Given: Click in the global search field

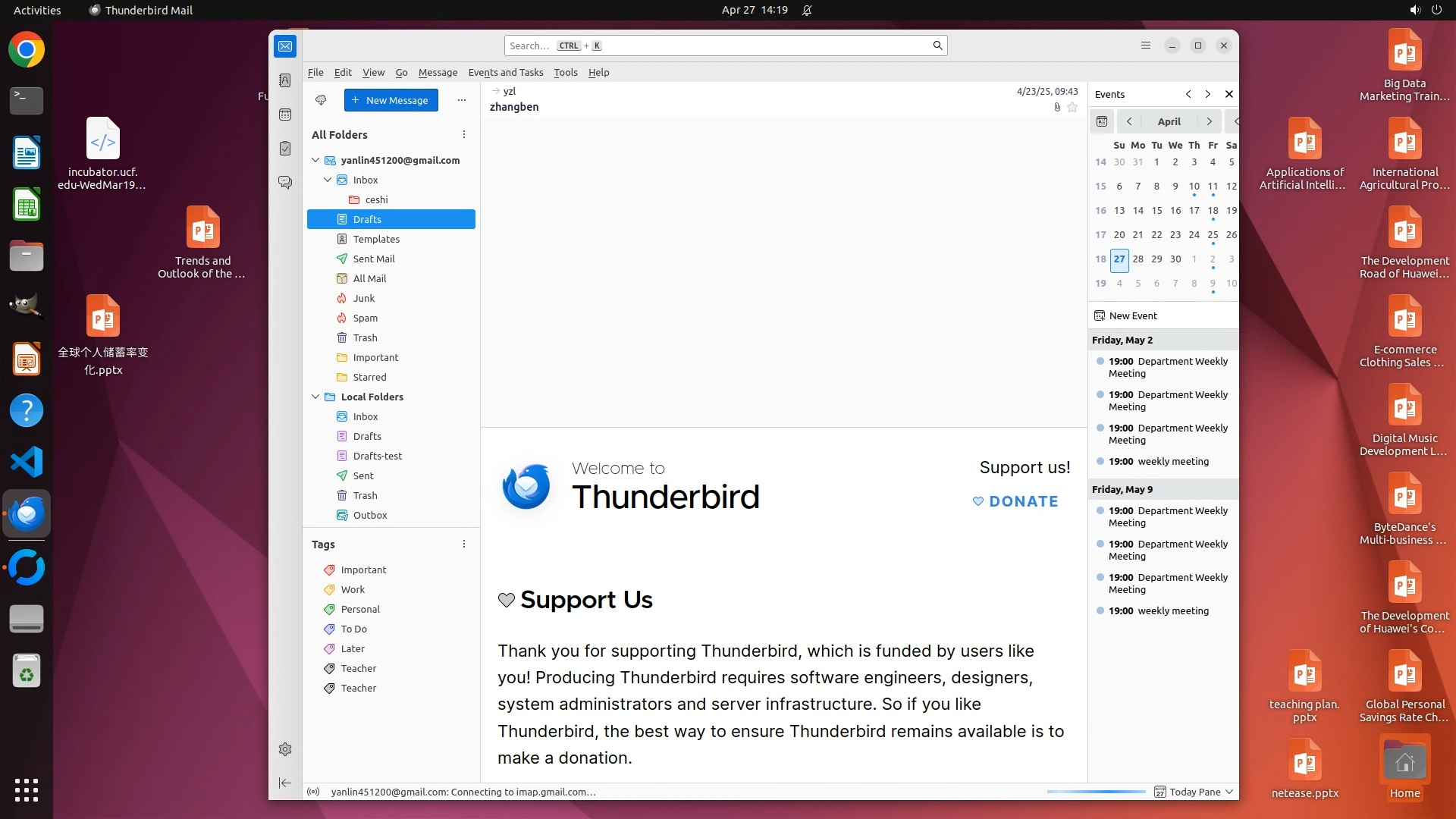Looking at the screenshot, I should coord(720,45).
